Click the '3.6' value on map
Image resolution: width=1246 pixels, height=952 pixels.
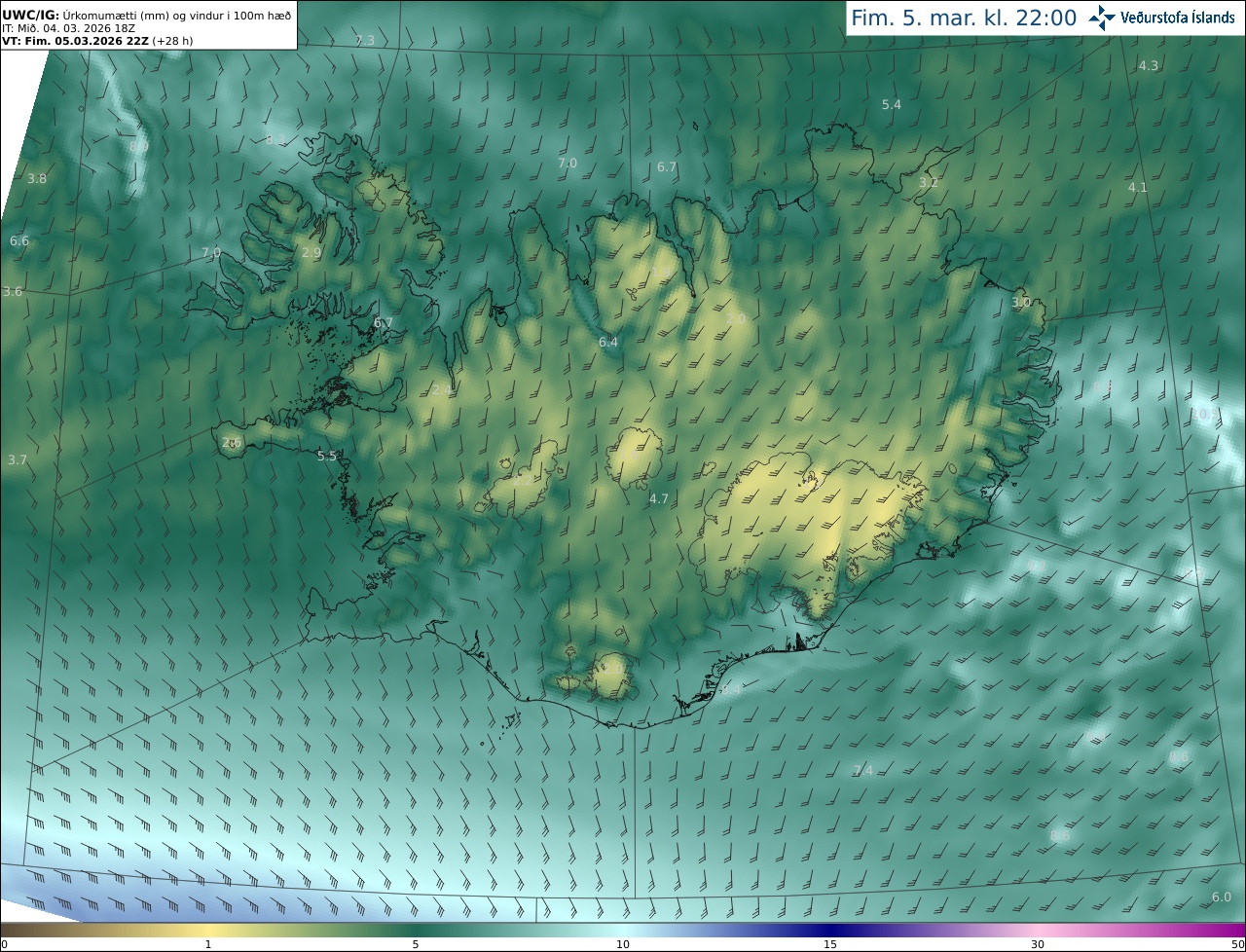[13, 291]
